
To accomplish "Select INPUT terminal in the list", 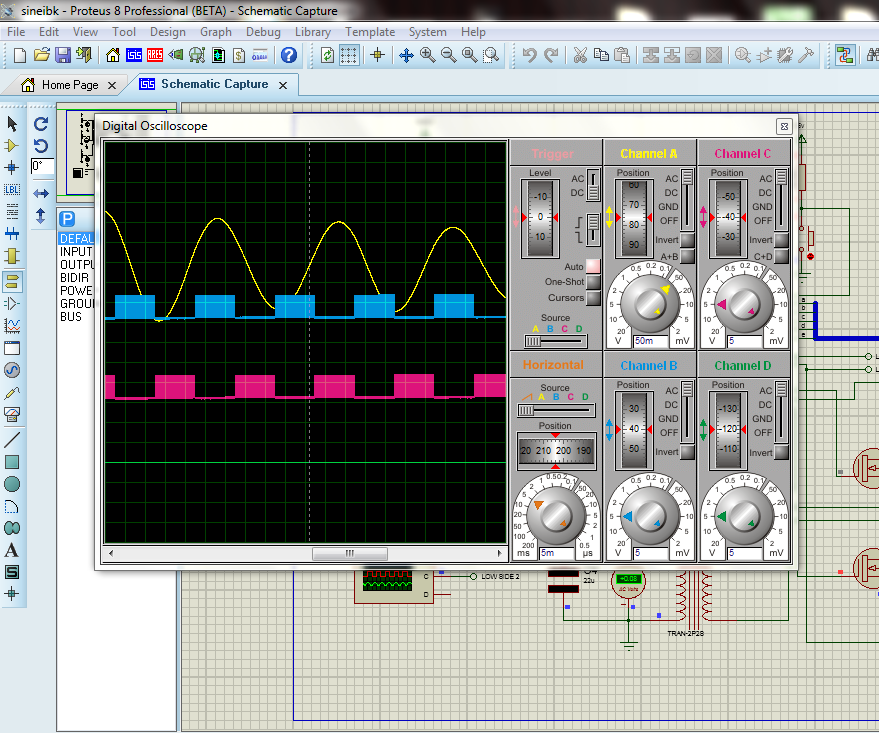I will [x=76, y=252].
